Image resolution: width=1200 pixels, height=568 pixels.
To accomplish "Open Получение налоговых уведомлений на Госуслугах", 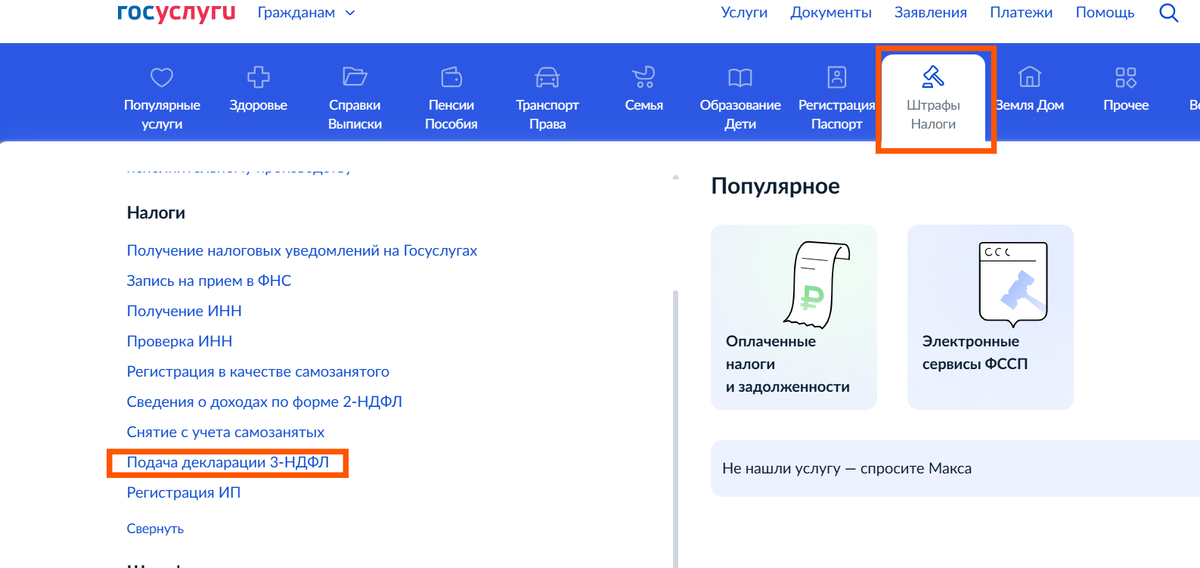I will tap(302, 251).
